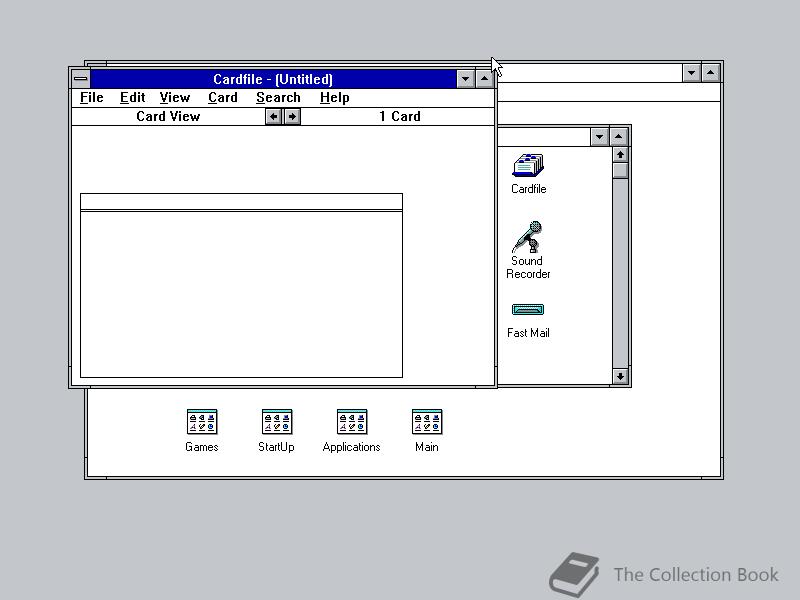Screen dimensions: 800x600
Task: Click the '1 Card' status text
Action: (x=400, y=117)
